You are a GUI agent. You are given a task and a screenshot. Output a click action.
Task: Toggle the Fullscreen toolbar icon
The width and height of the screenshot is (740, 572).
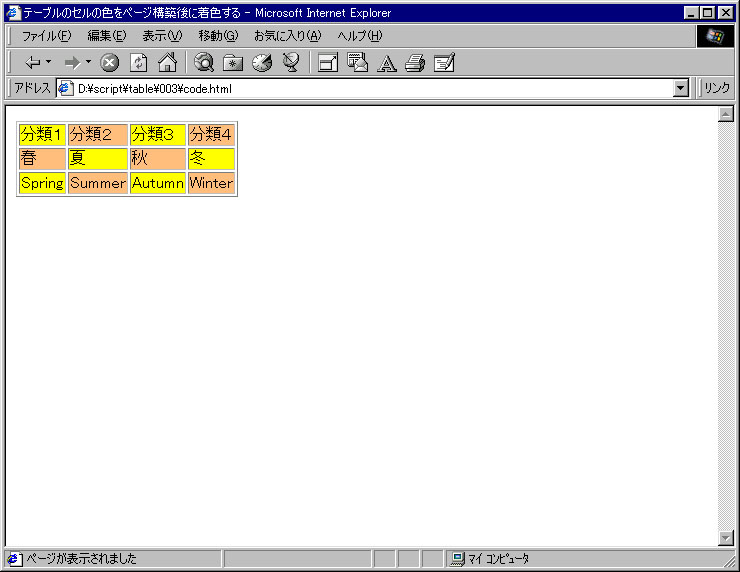pos(328,62)
